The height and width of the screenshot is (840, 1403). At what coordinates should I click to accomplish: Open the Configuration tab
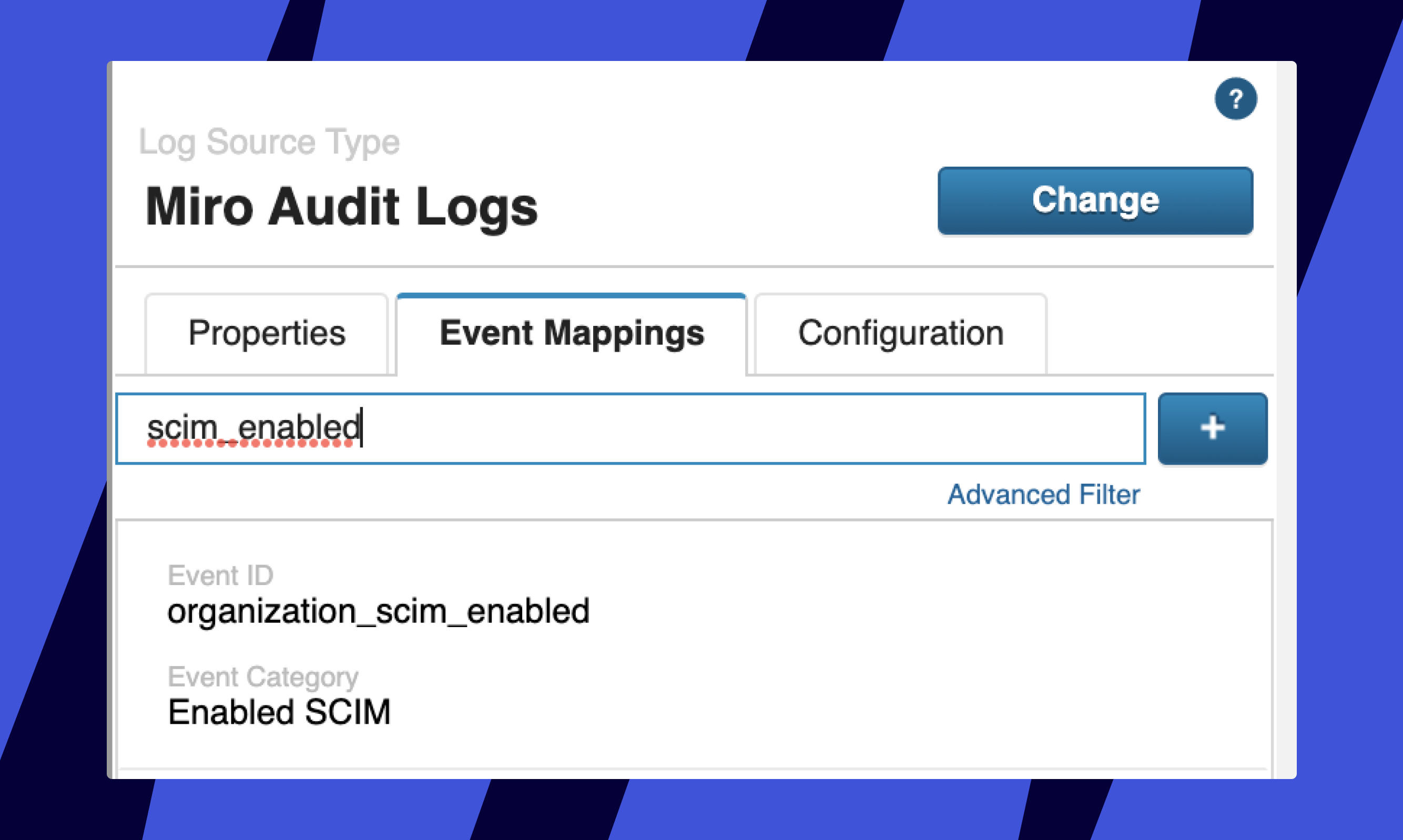tap(900, 333)
